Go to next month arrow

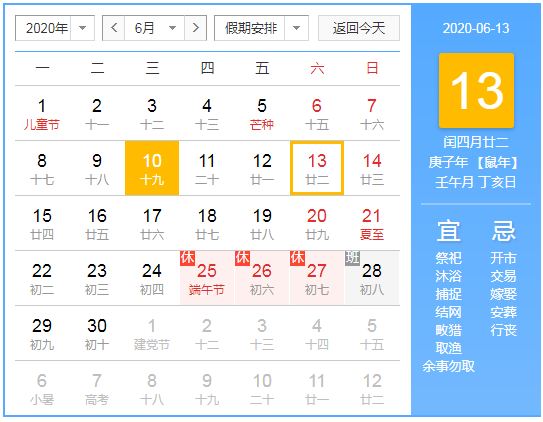pyautogui.click(x=196, y=28)
